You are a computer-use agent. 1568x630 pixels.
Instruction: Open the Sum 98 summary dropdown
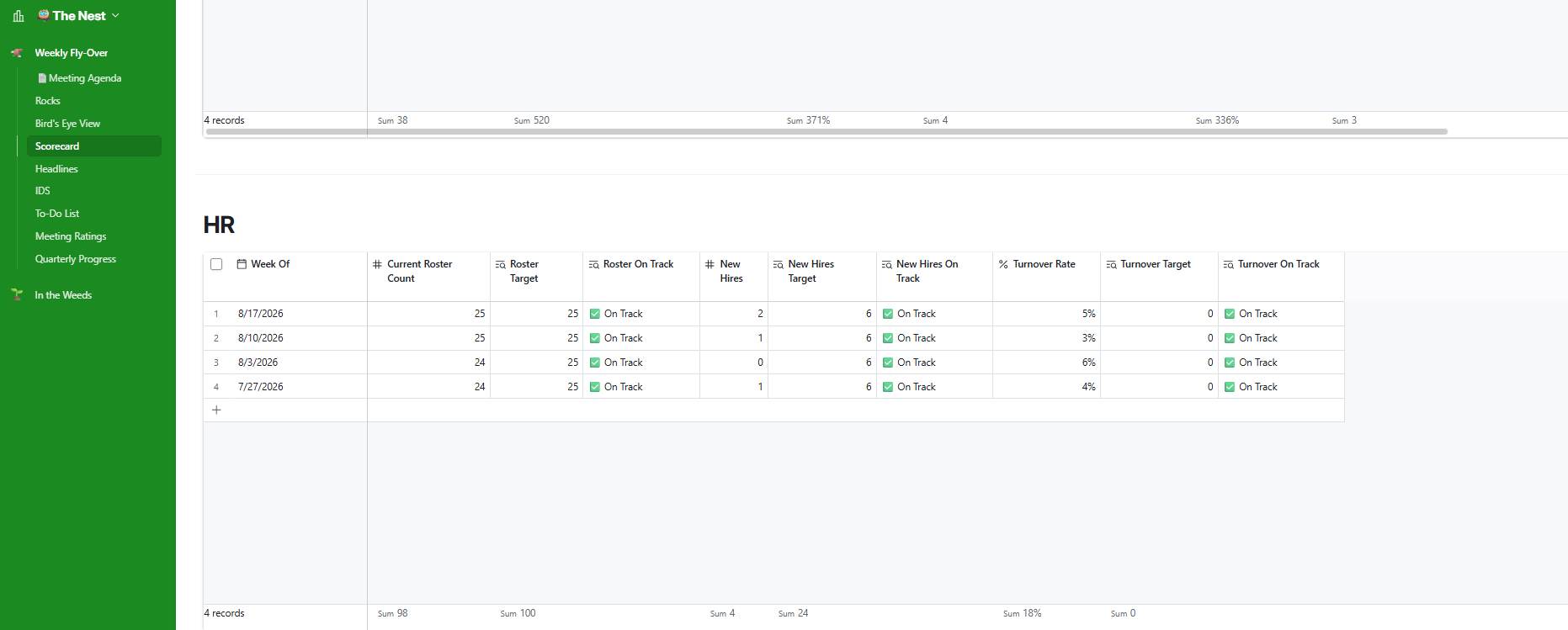pos(392,613)
